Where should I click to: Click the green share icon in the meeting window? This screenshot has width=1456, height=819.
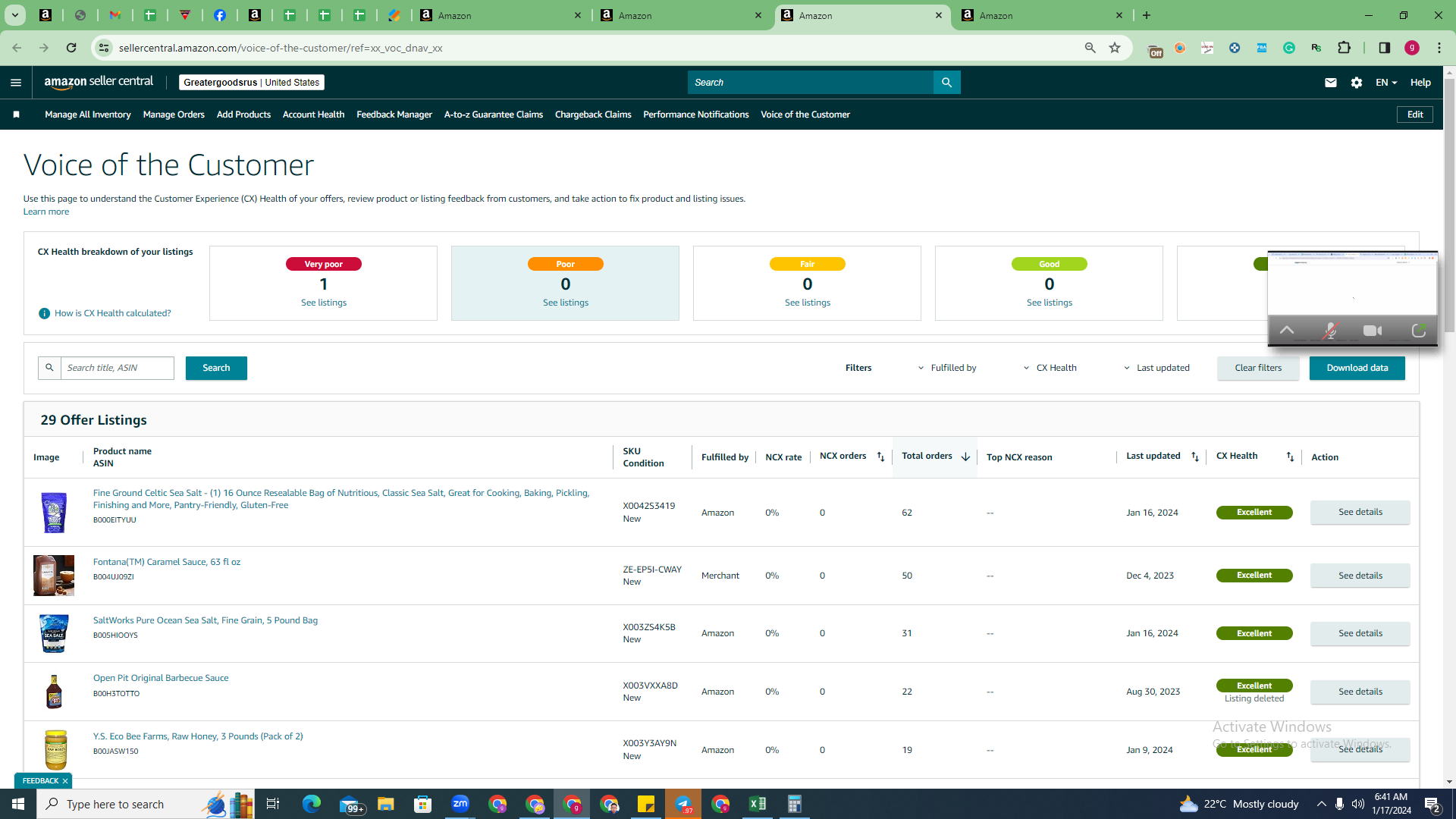click(1419, 331)
